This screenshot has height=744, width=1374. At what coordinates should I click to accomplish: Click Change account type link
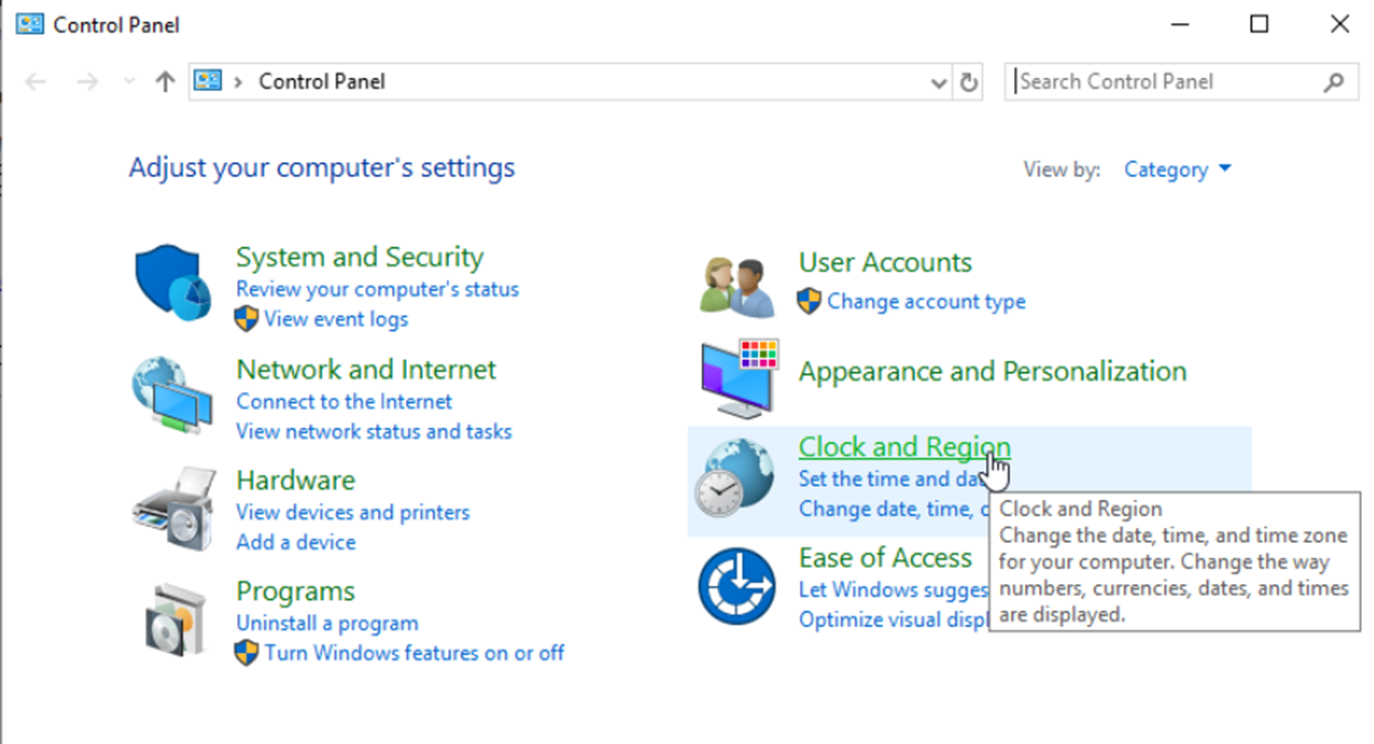click(926, 301)
